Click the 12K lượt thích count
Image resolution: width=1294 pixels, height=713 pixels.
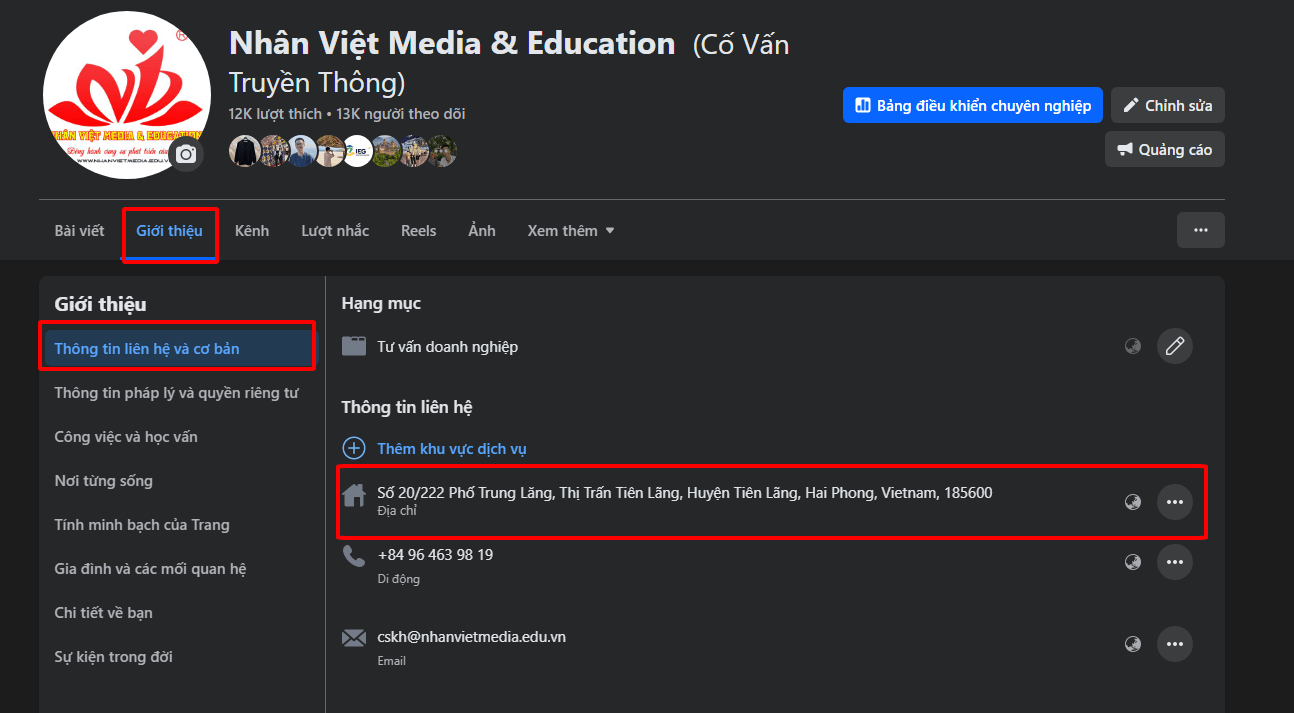tap(275, 114)
